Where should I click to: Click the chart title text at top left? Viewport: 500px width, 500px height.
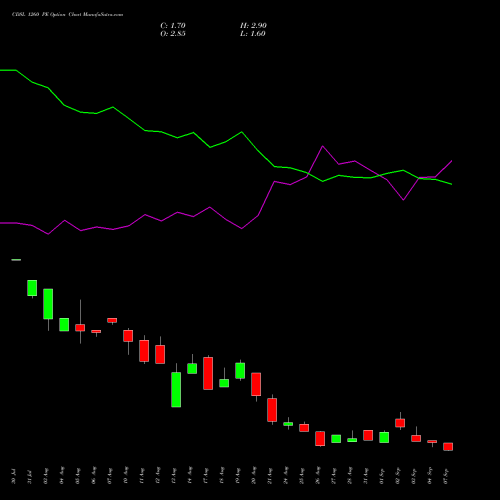[x=68, y=15]
